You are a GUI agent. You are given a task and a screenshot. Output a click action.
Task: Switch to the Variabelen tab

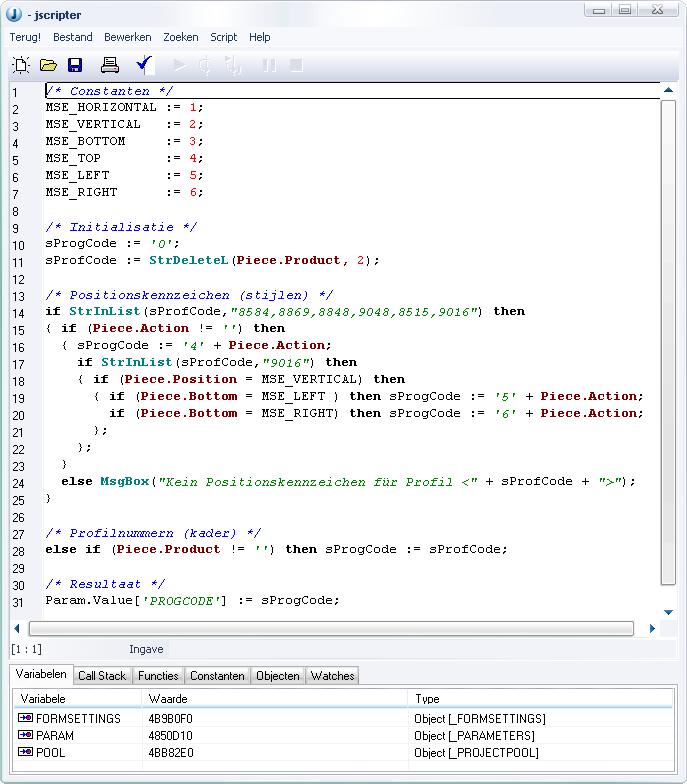point(42,674)
